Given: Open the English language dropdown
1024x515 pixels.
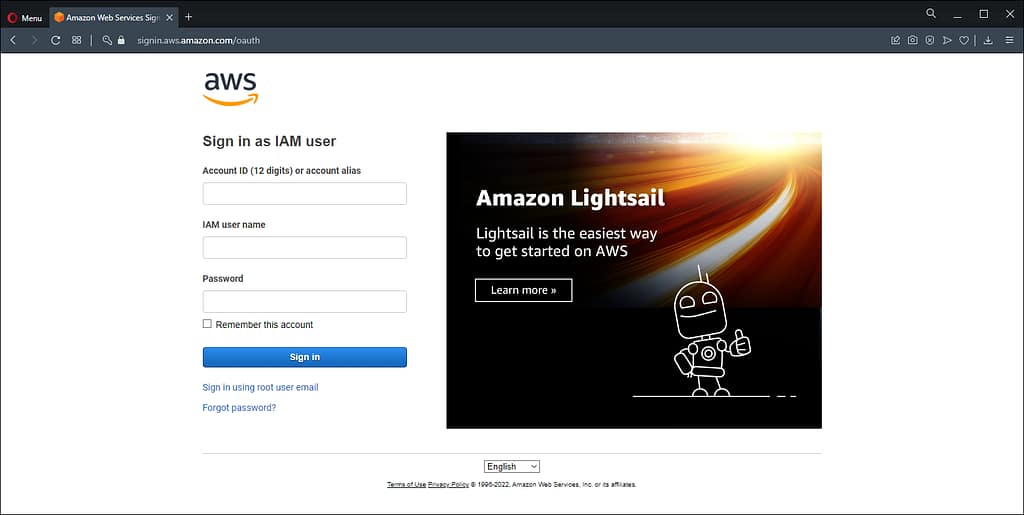Looking at the screenshot, I should 512,466.
